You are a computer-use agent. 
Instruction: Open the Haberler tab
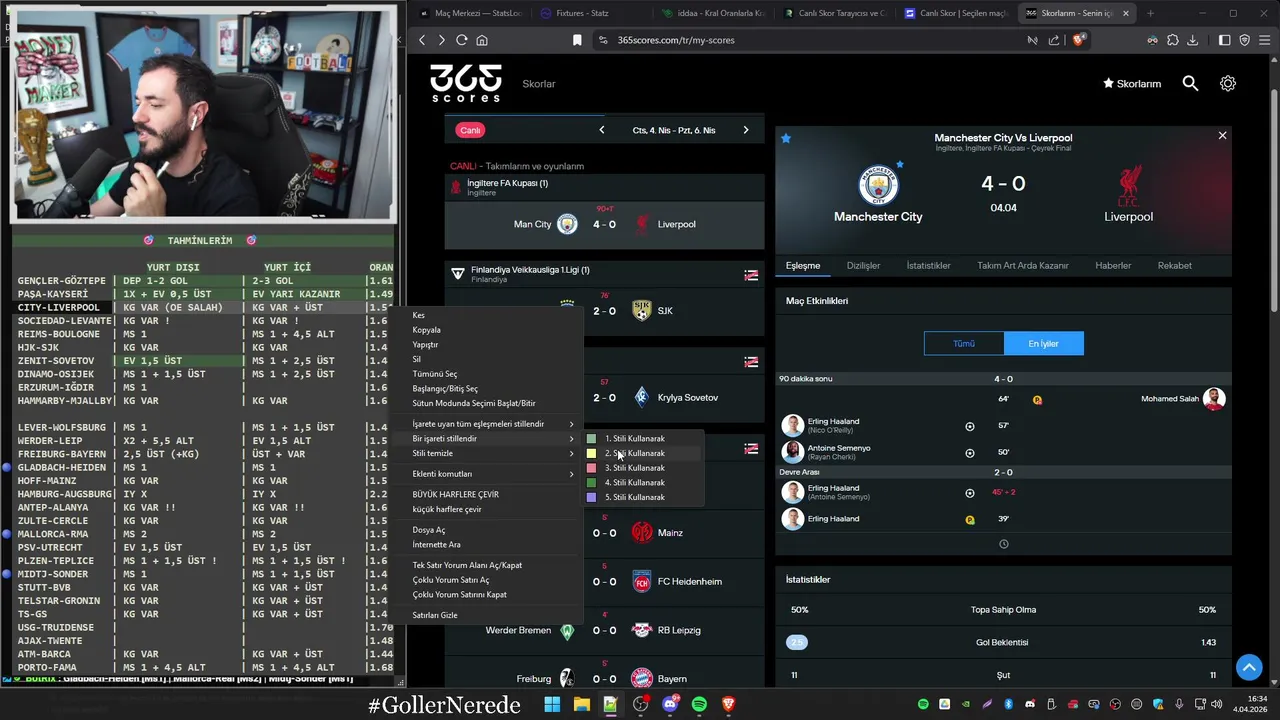coord(1113,266)
